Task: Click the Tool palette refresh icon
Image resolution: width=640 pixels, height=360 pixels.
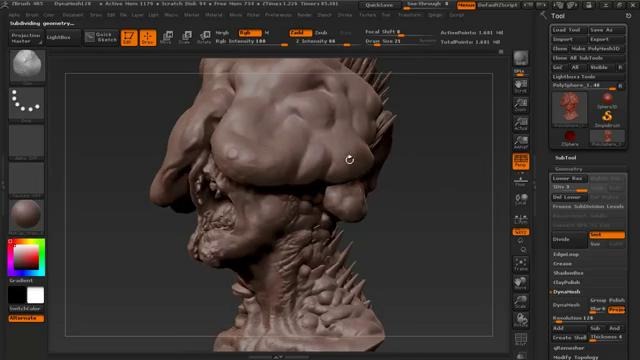Action: pos(629,16)
